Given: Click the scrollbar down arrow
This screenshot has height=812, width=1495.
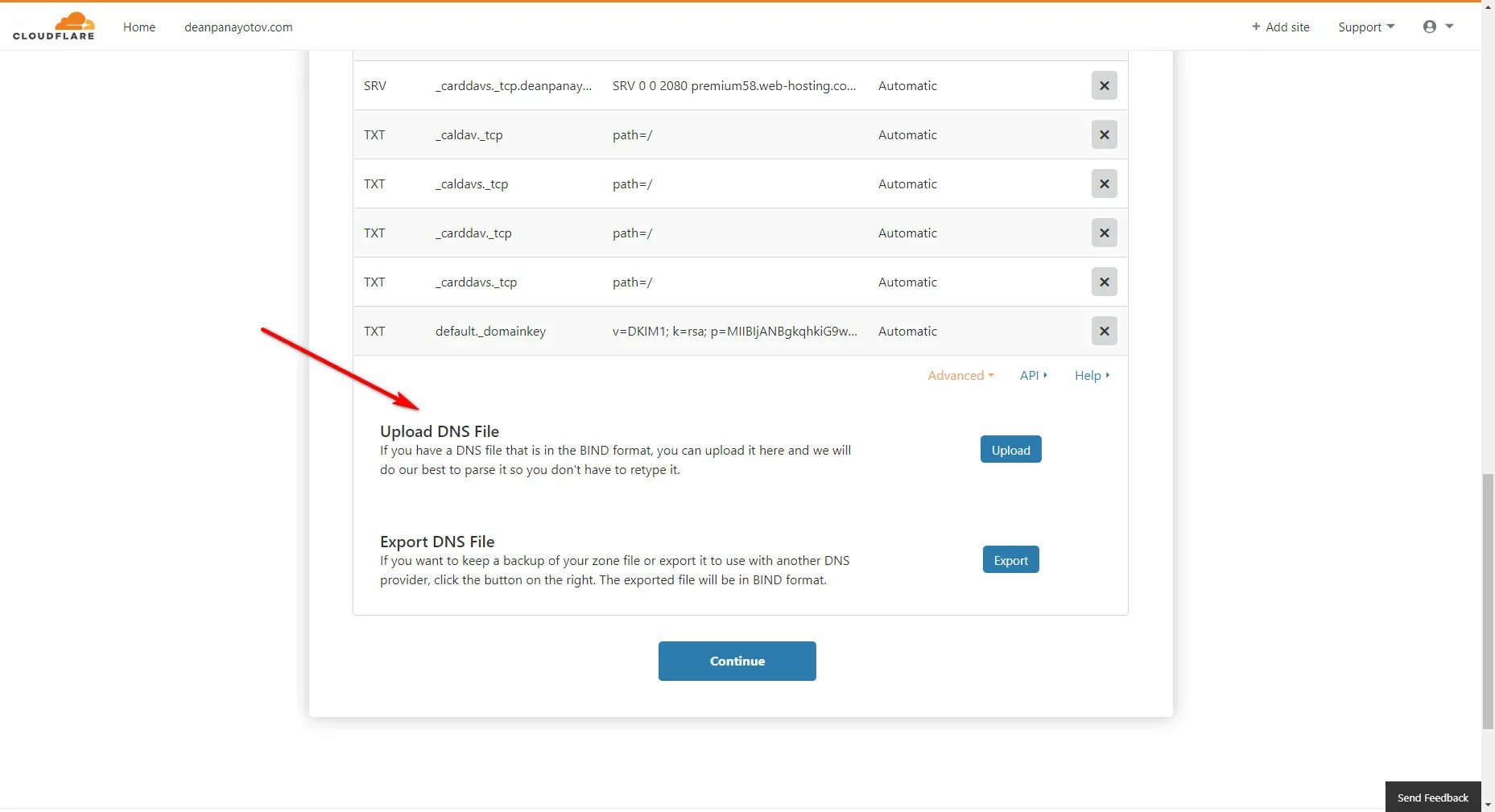Looking at the screenshot, I should (1488, 805).
